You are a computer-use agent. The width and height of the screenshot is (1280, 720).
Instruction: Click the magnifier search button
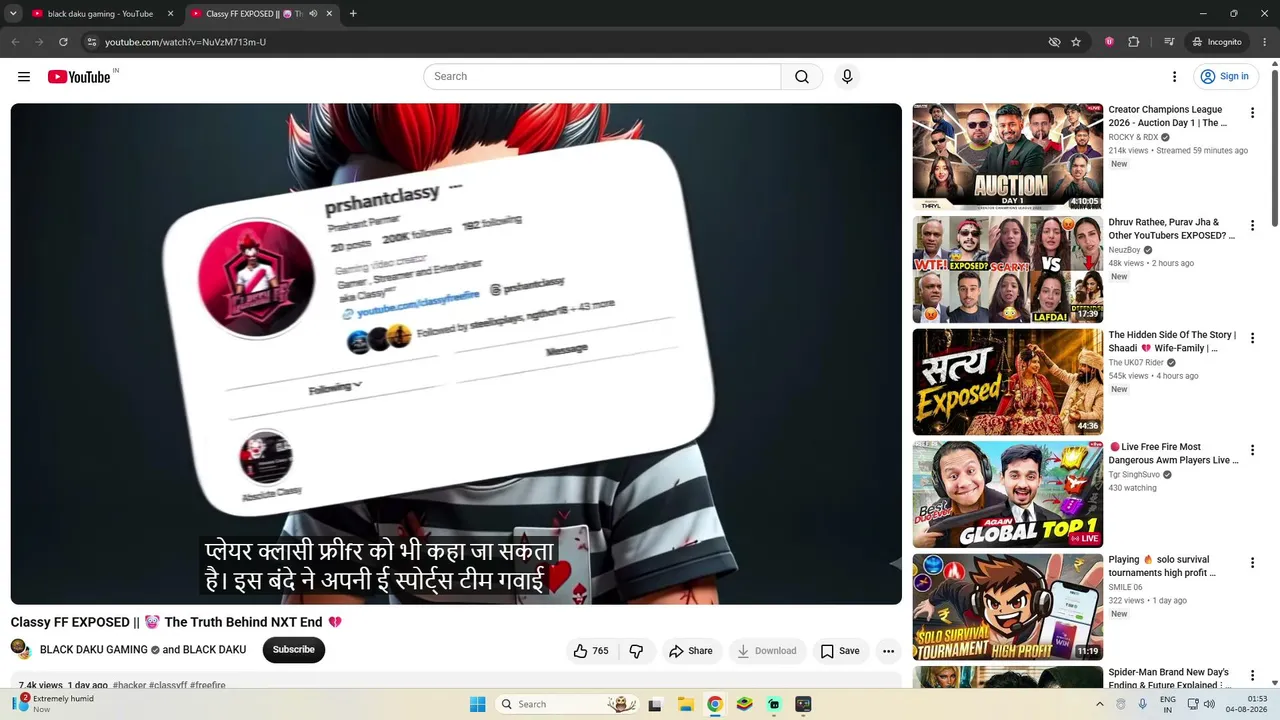click(x=802, y=77)
